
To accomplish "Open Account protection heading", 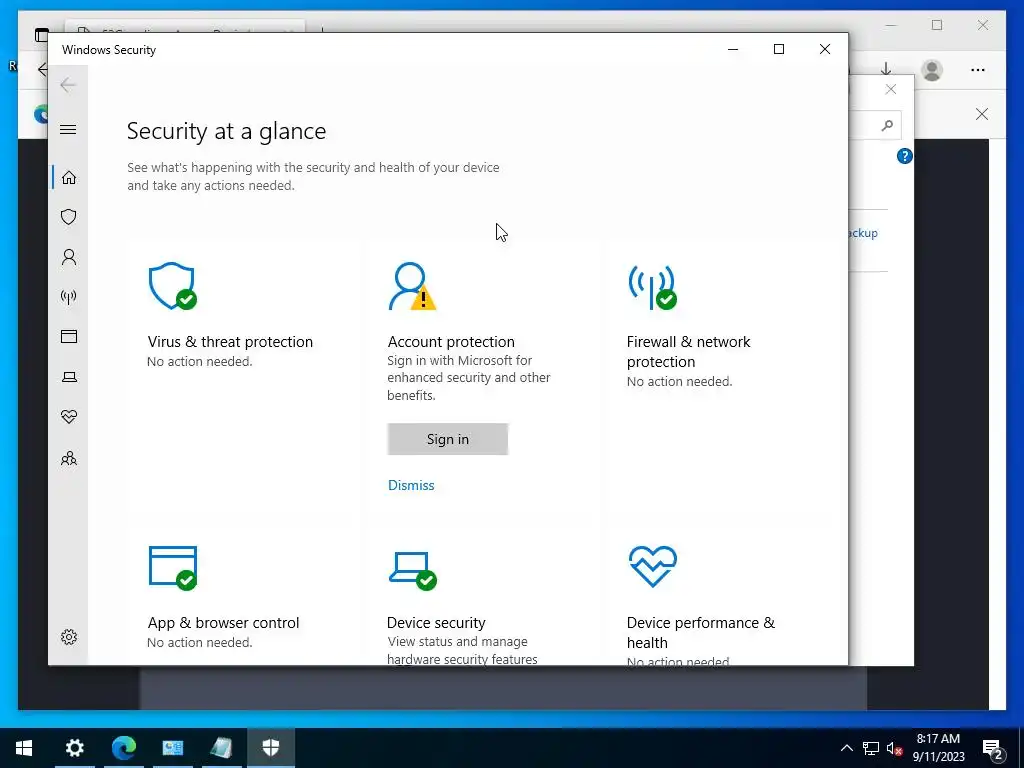I will point(451,342).
